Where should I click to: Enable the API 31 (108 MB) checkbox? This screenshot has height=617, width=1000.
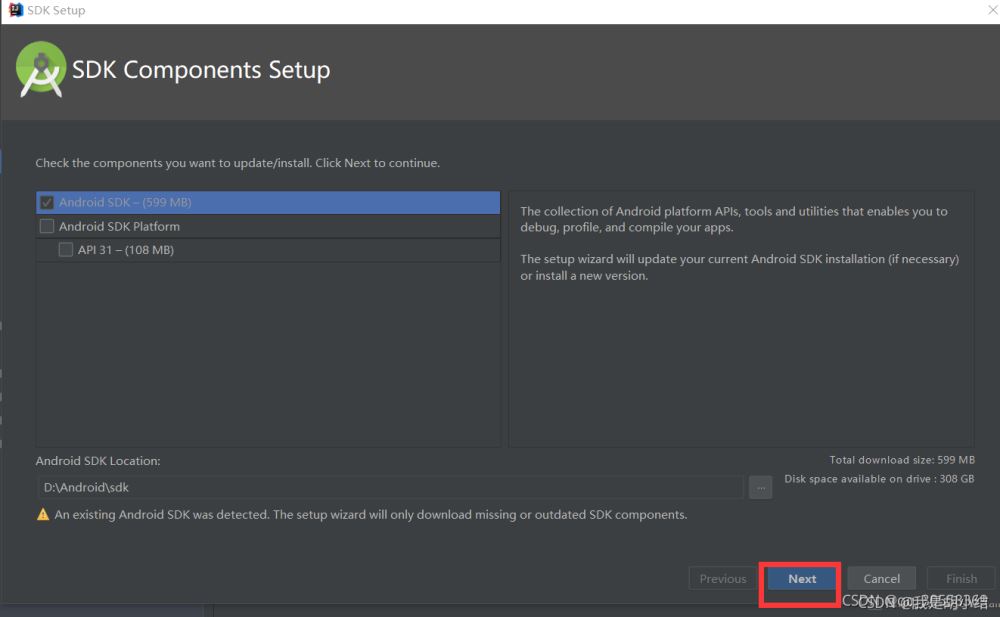[66, 249]
